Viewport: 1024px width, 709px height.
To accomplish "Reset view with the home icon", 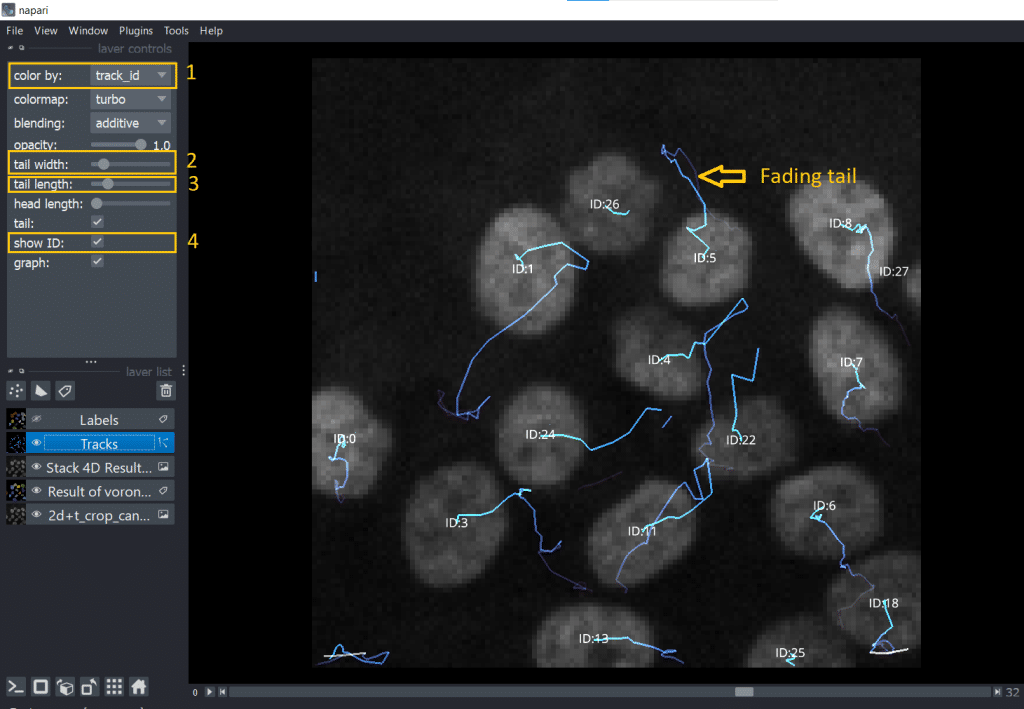I will 139,687.
